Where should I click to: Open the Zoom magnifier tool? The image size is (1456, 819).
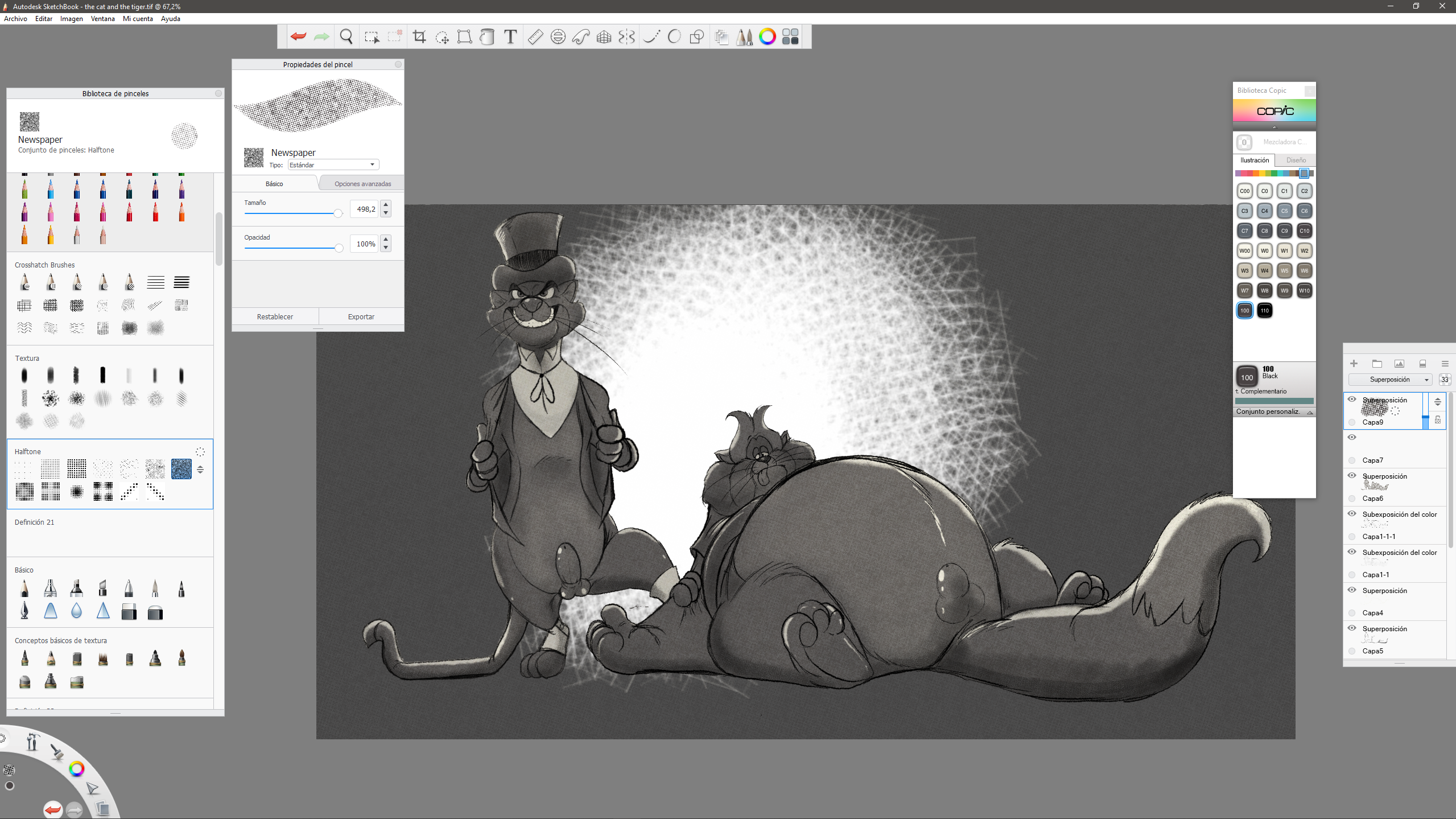pyautogui.click(x=346, y=37)
